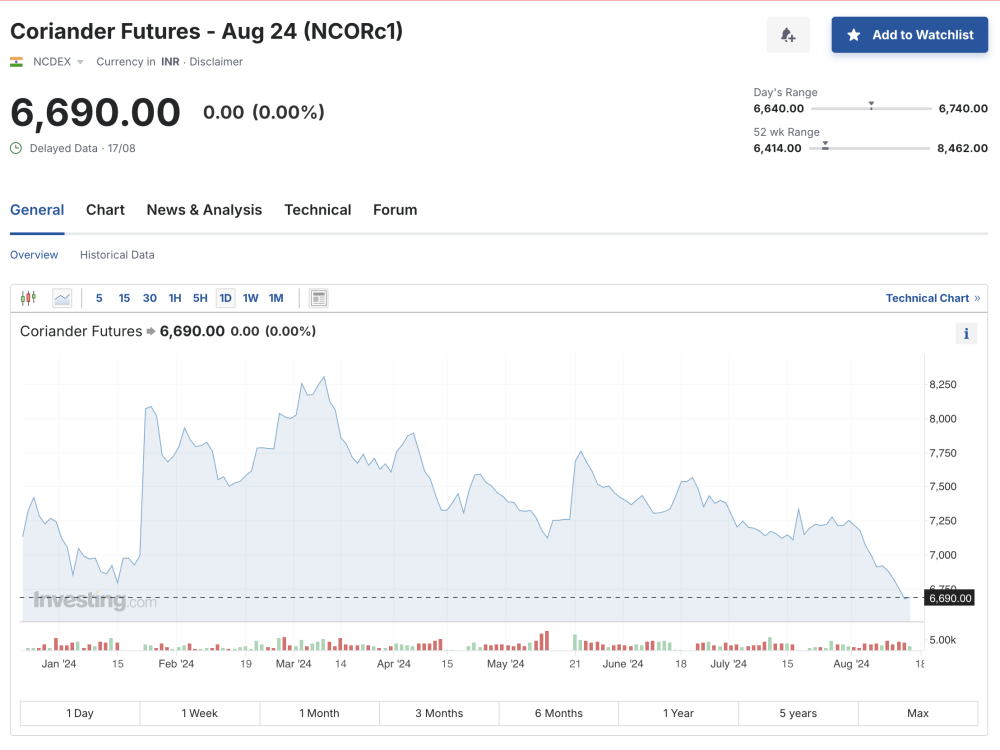Image resolution: width=1000 pixels, height=750 pixels.
Task: Set chart interval to 5 minutes
Action: tap(99, 298)
